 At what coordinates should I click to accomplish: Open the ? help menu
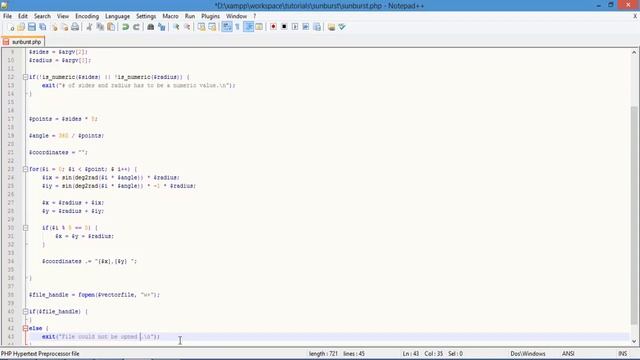coord(255,16)
